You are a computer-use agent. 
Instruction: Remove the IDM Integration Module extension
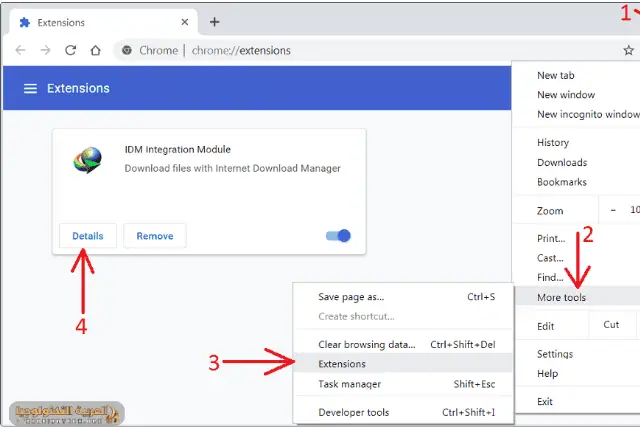pos(155,236)
